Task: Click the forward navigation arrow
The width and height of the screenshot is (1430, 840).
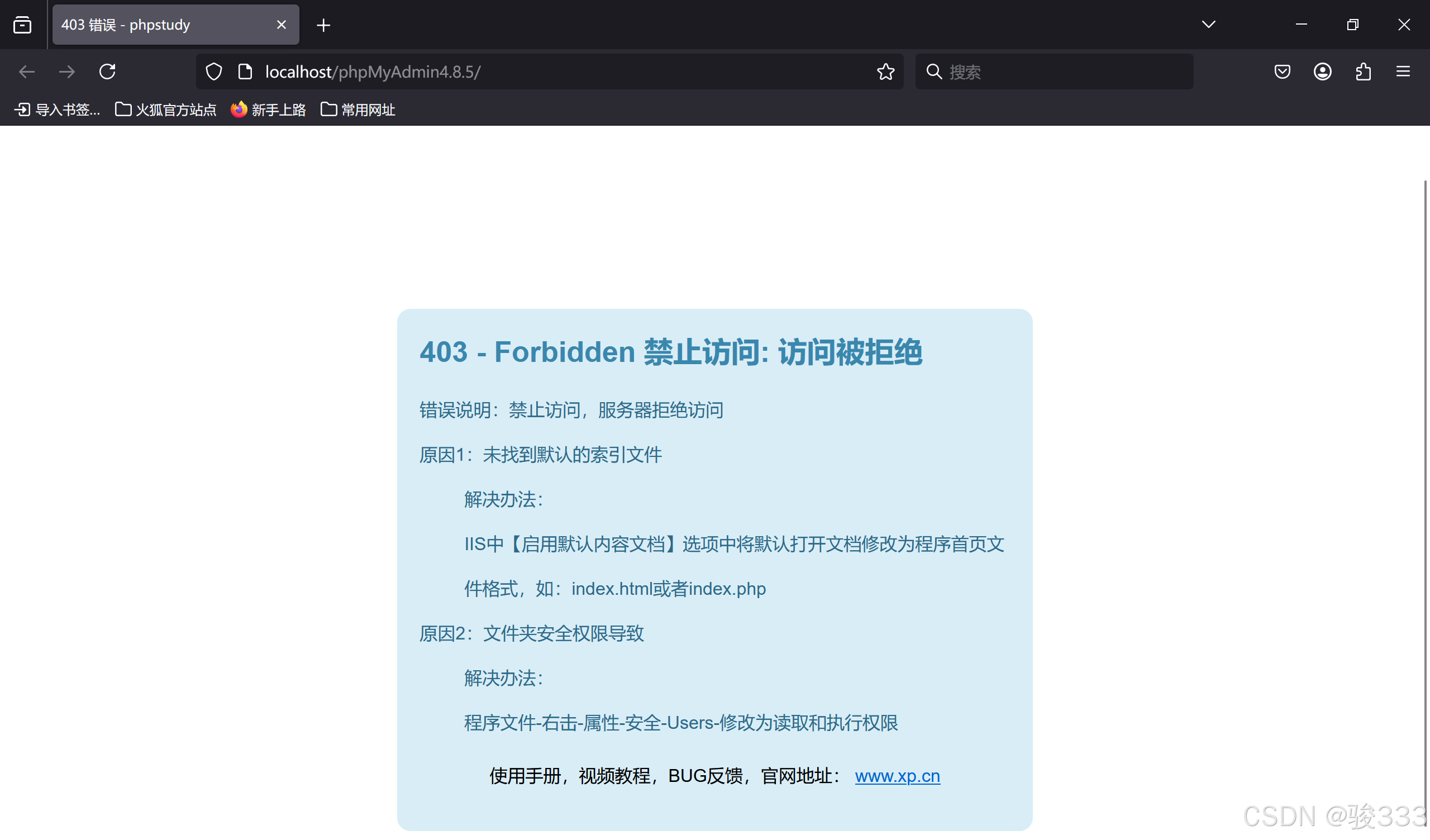Action: tap(66, 71)
